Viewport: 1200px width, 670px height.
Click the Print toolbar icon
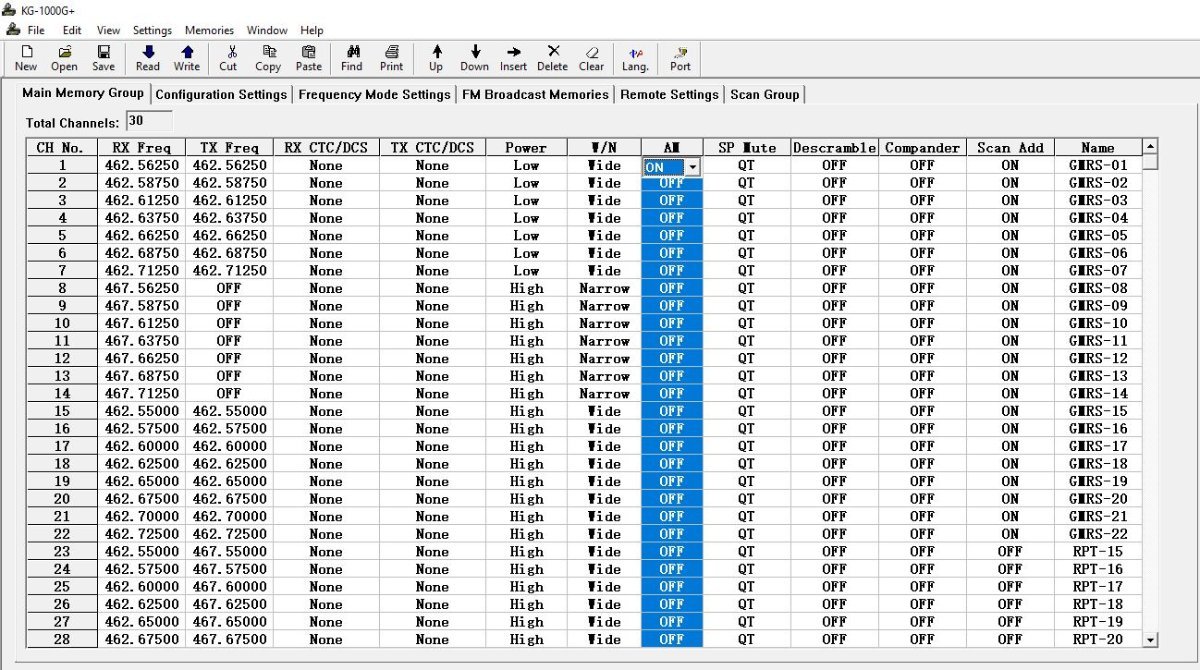coord(392,58)
